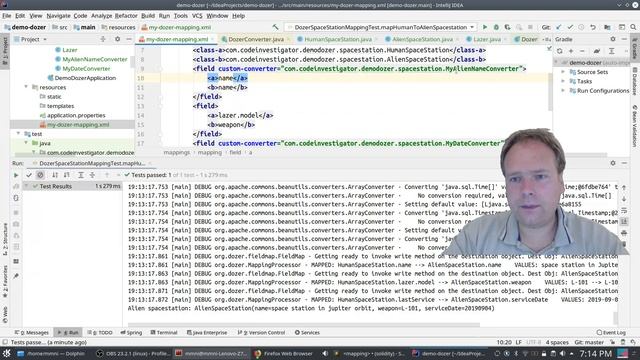This screenshot has height=360, width=640.
Task: Open the TODO tool window
Action: click(x=100, y=333)
